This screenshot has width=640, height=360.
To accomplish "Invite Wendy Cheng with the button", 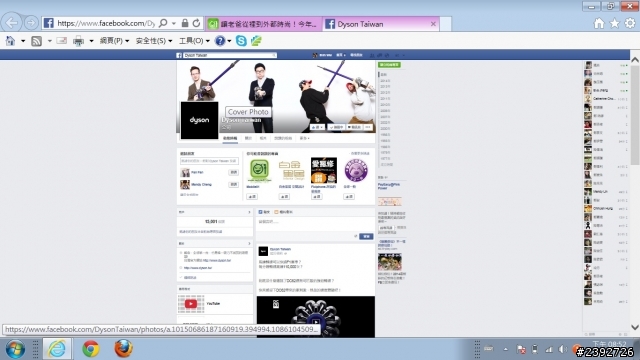I will tap(233, 184).
